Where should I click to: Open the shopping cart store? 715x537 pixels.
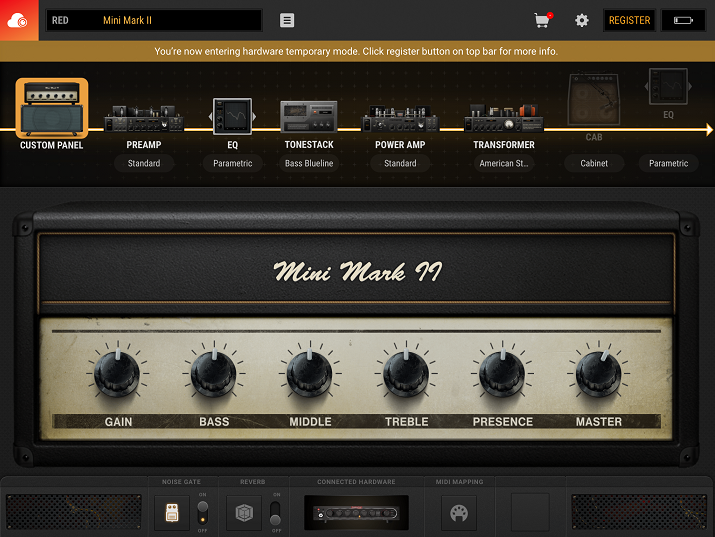pyautogui.click(x=542, y=20)
